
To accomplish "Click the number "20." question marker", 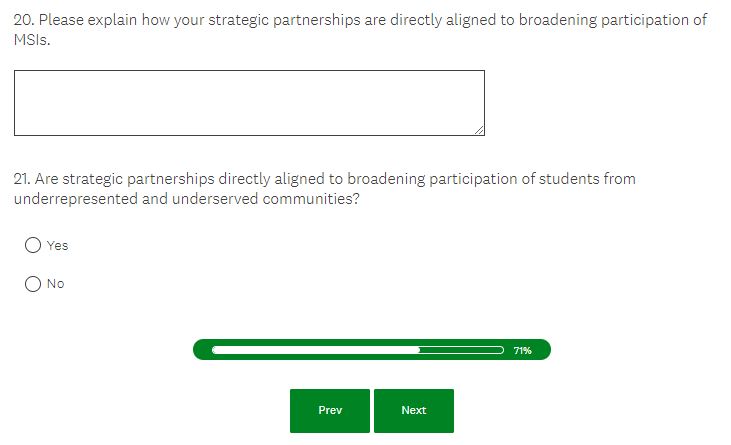I will coord(24,21).
